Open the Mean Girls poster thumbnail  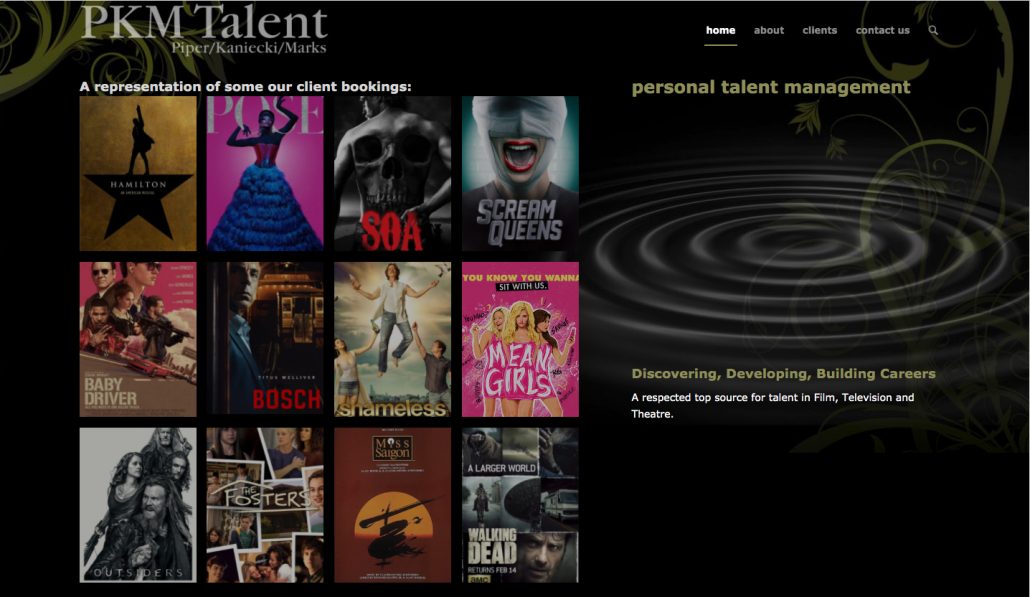(x=520, y=340)
